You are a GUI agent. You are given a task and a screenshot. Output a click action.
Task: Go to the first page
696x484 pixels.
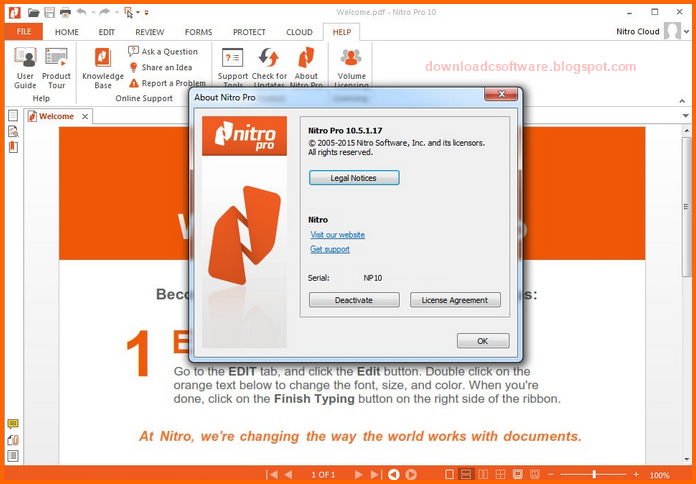272,474
